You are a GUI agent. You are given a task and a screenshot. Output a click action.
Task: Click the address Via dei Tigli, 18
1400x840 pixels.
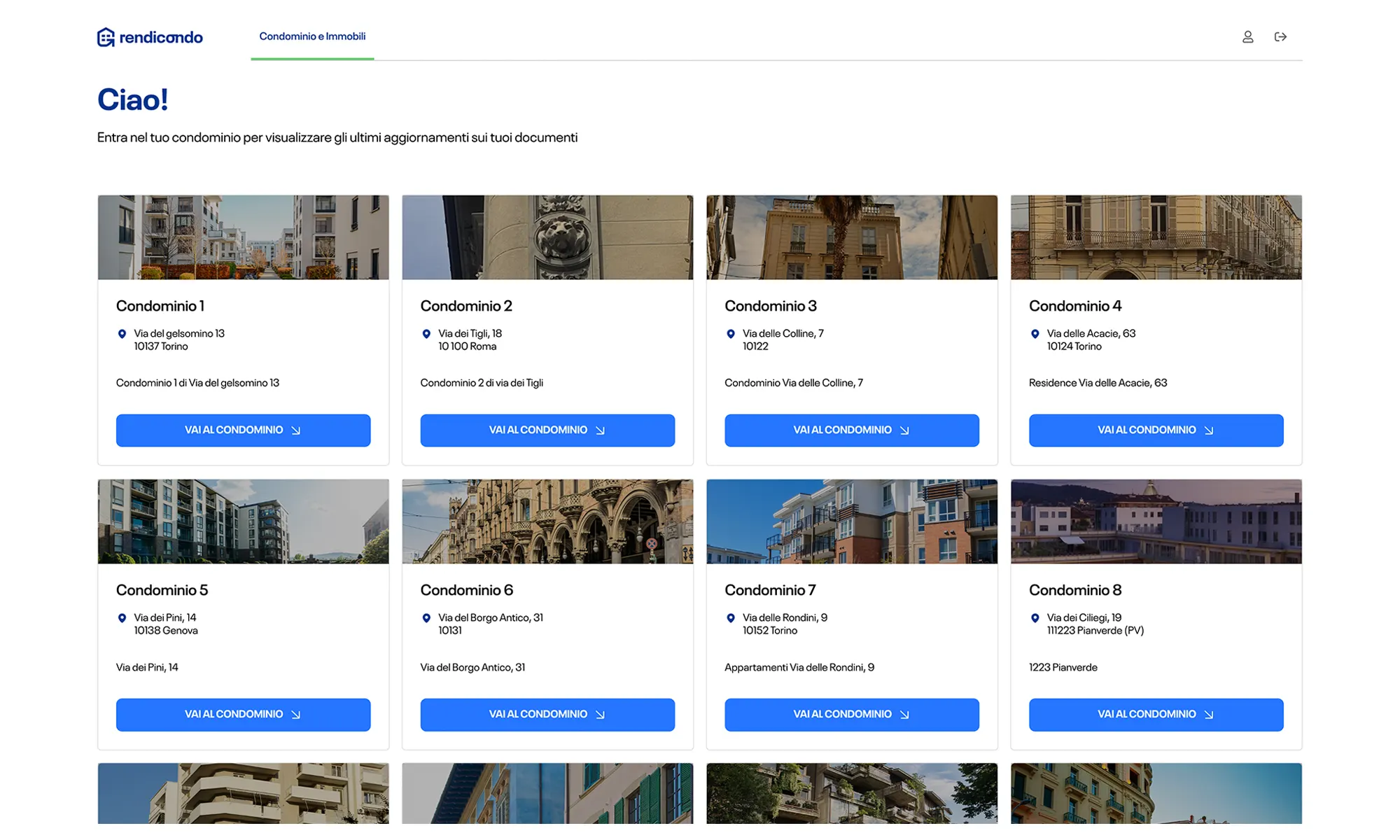(470, 333)
